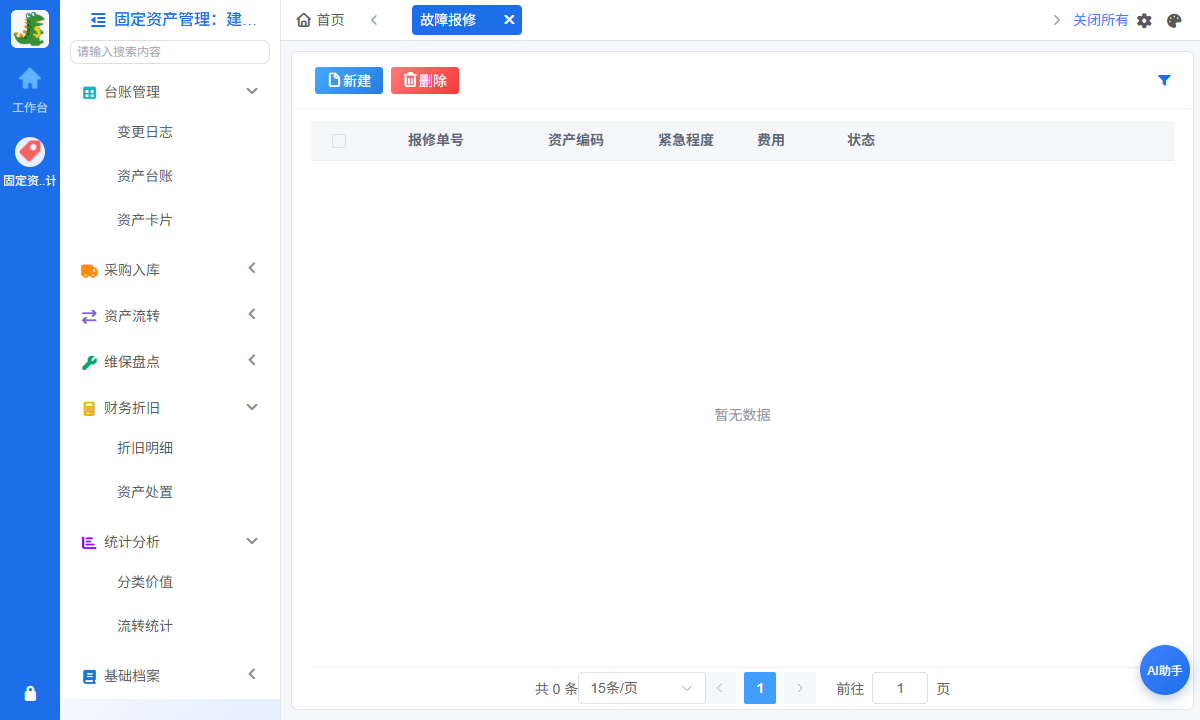
Task: Click the 统计分析 chart icon
Action: (x=89, y=542)
